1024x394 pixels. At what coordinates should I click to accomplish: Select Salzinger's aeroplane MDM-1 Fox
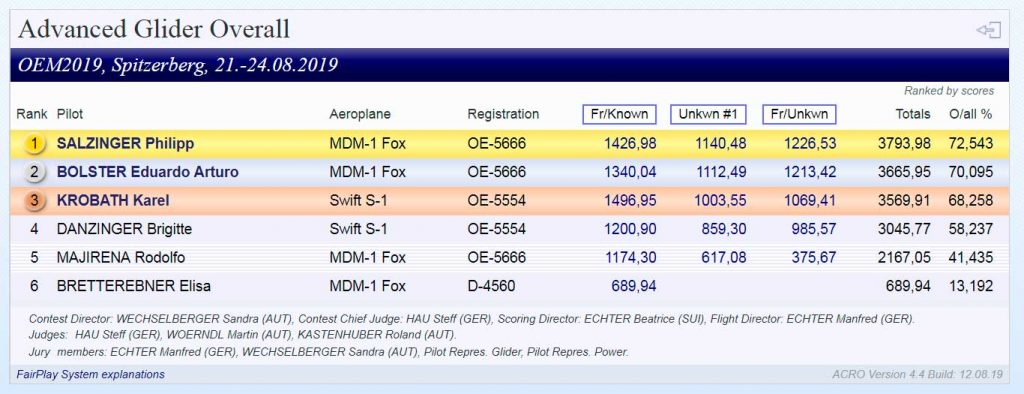click(368, 144)
